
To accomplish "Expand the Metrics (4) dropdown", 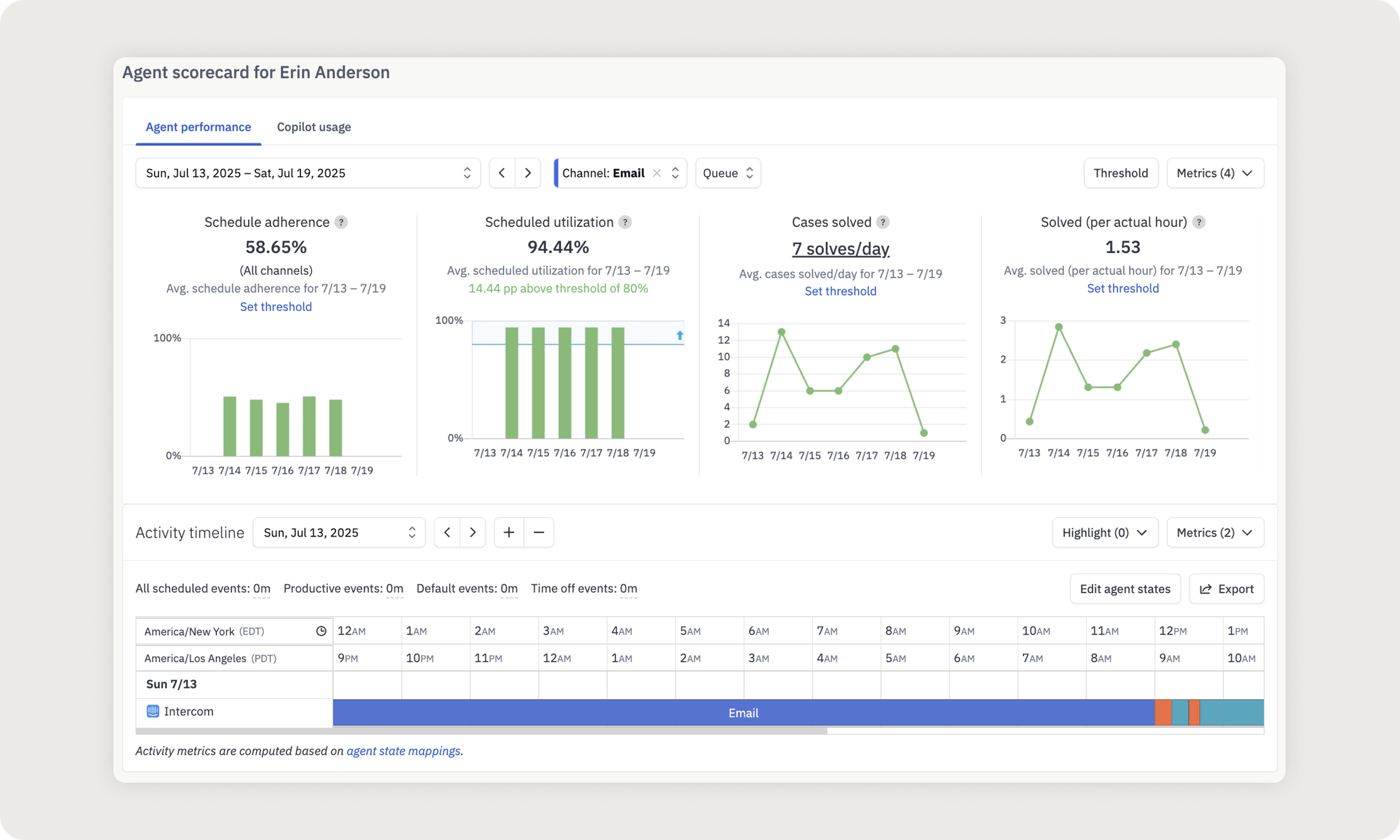I will pos(1214,173).
